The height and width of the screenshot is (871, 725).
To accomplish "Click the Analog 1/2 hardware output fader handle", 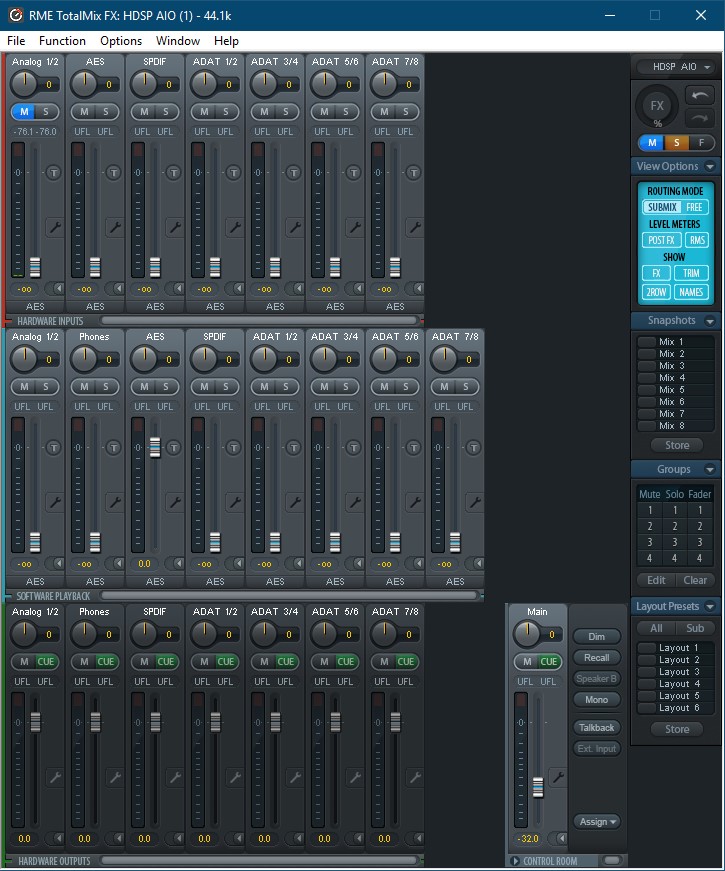I will 35,722.
